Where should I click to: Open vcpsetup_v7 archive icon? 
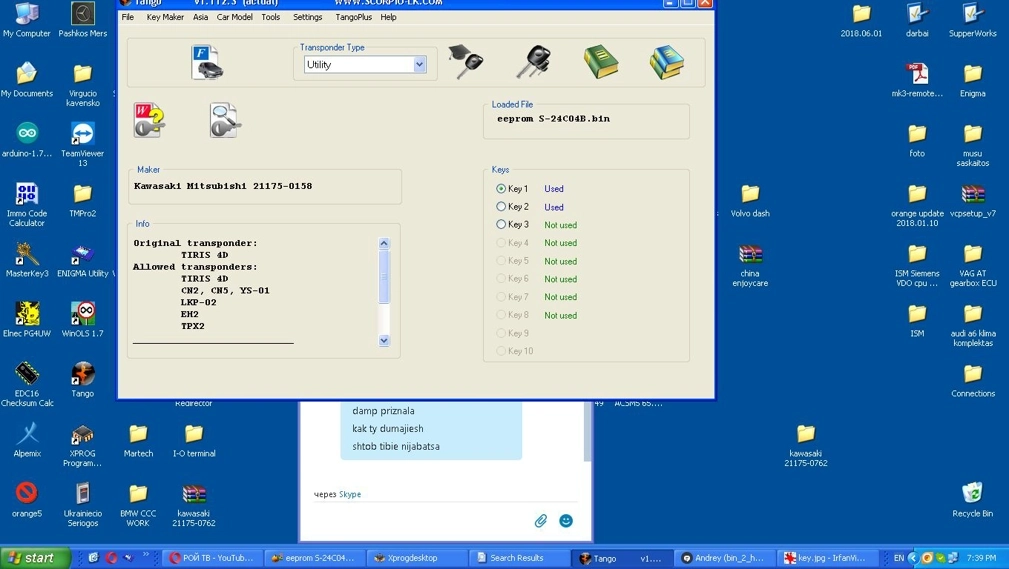click(972, 200)
